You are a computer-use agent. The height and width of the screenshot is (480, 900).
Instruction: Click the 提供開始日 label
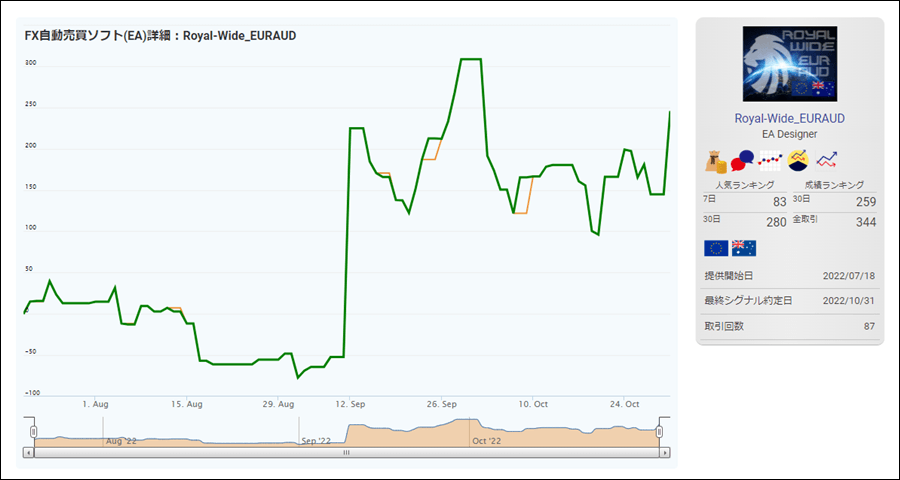(x=728, y=276)
